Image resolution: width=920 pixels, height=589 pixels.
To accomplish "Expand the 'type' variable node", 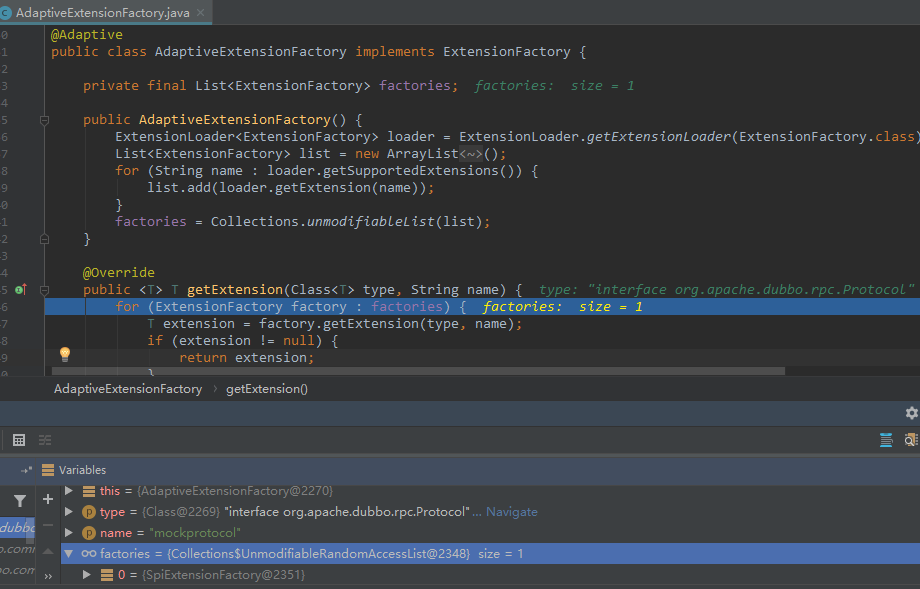I will [x=69, y=512].
